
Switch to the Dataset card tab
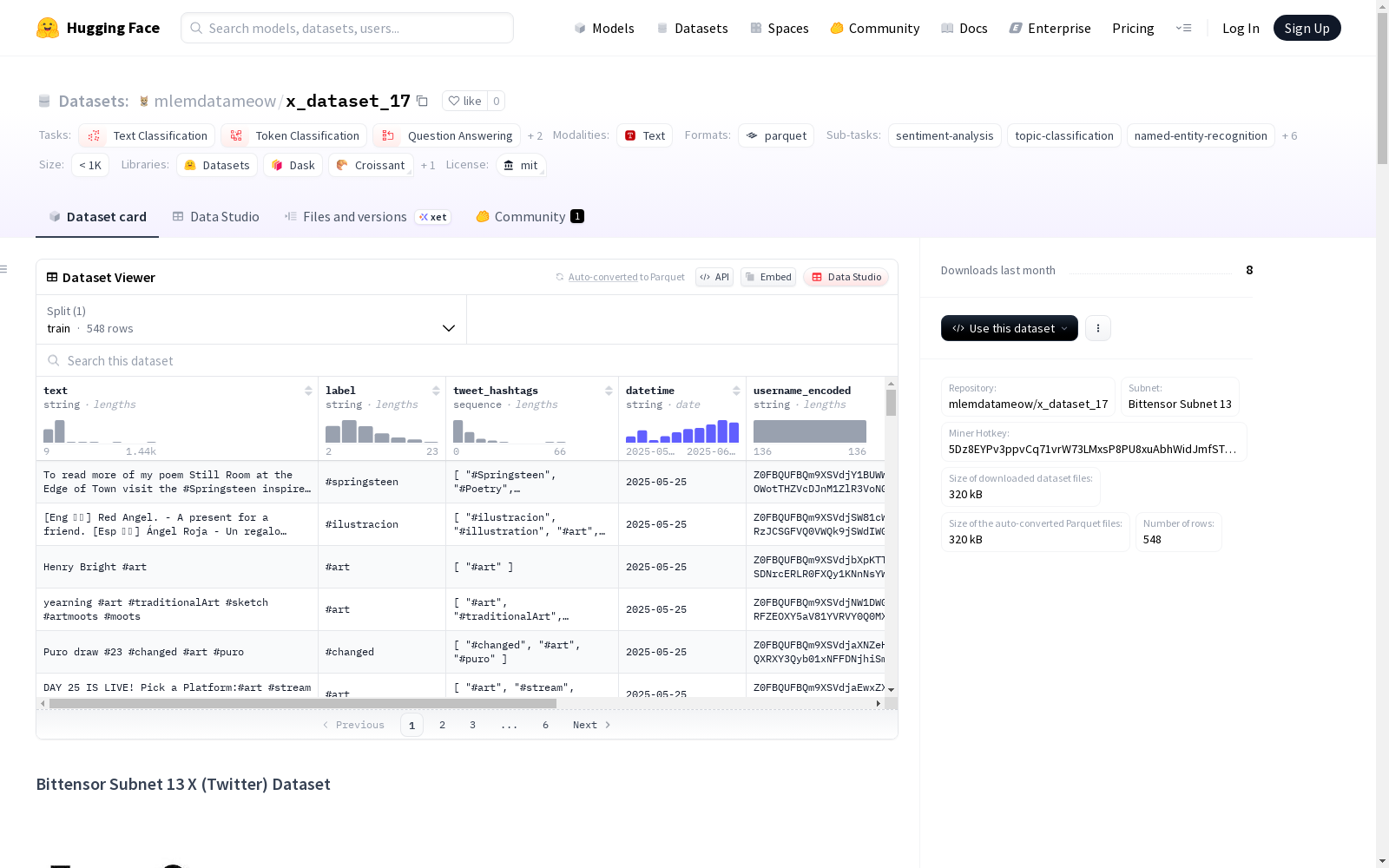point(97,217)
